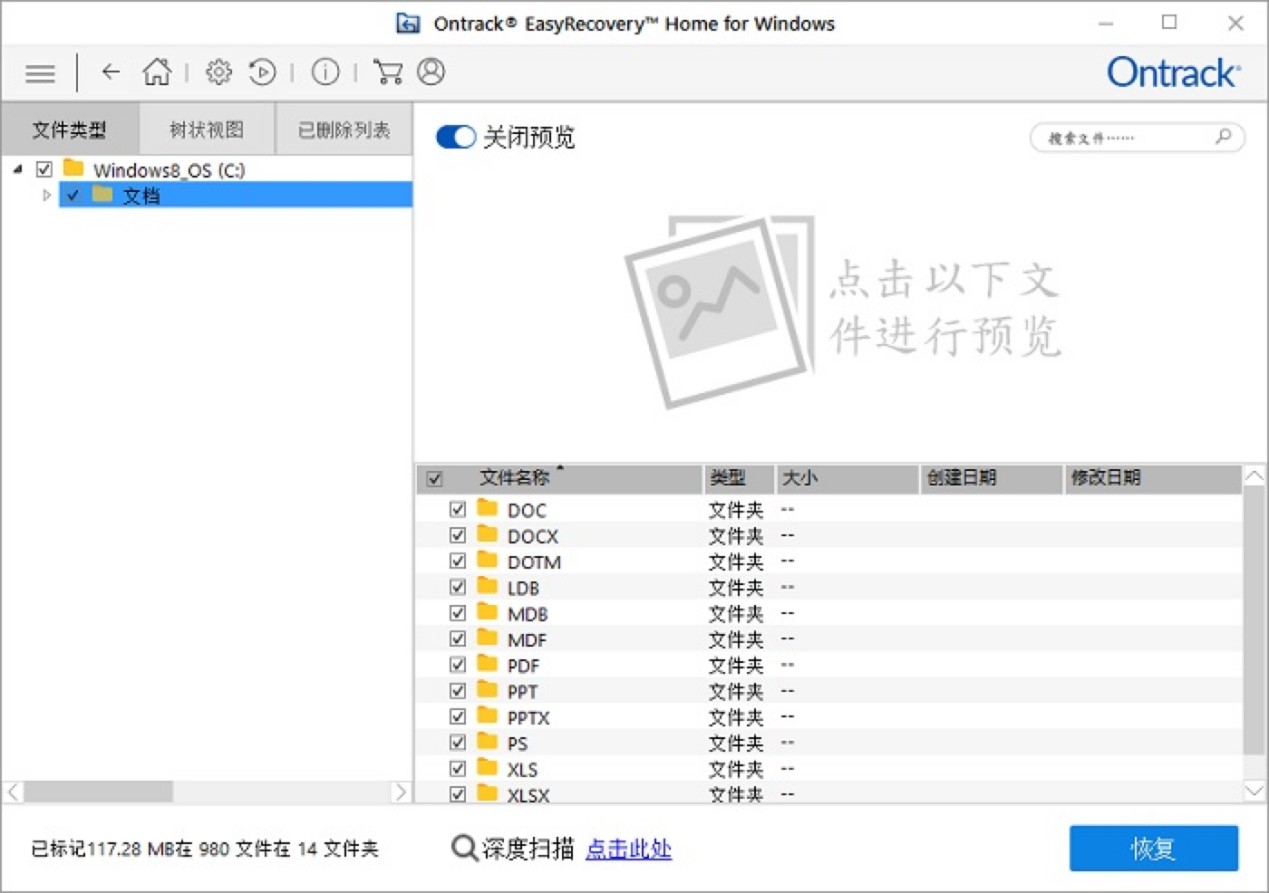Click the 点击此处 deep scan link
The width and height of the screenshot is (1269, 893).
[x=628, y=849]
